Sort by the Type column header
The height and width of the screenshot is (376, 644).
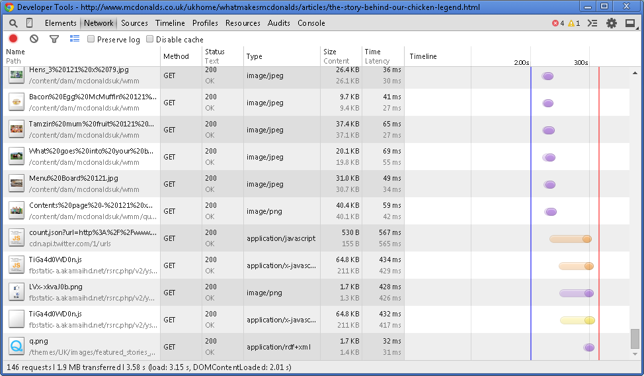pos(282,56)
